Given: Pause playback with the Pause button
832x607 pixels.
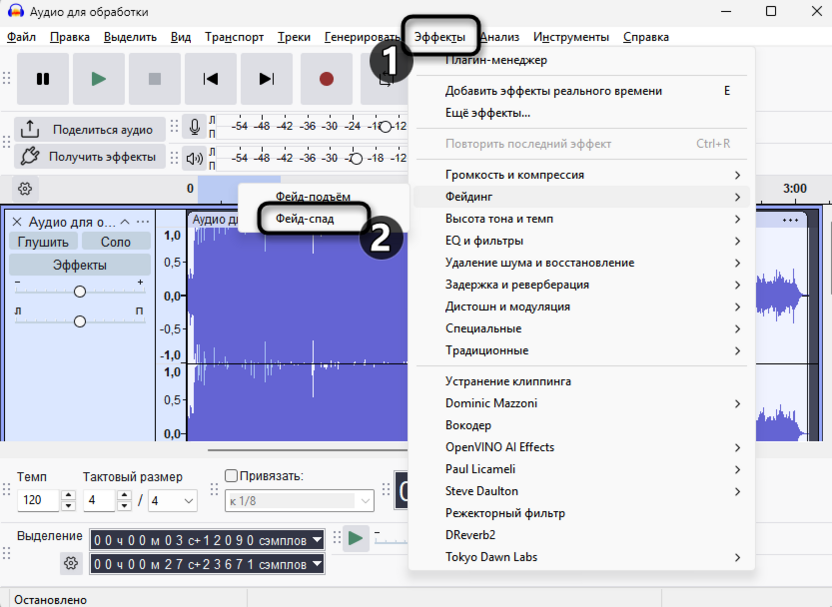Looking at the screenshot, I should (x=43, y=79).
